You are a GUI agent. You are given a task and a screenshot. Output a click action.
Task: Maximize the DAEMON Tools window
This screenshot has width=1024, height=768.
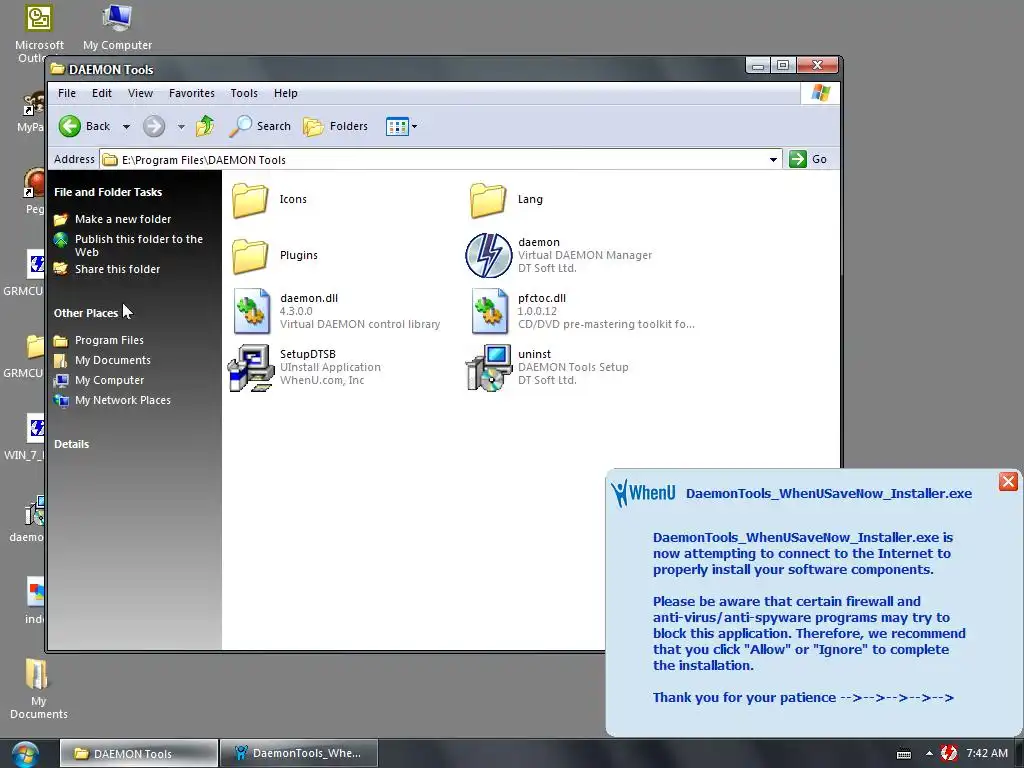coord(783,65)
